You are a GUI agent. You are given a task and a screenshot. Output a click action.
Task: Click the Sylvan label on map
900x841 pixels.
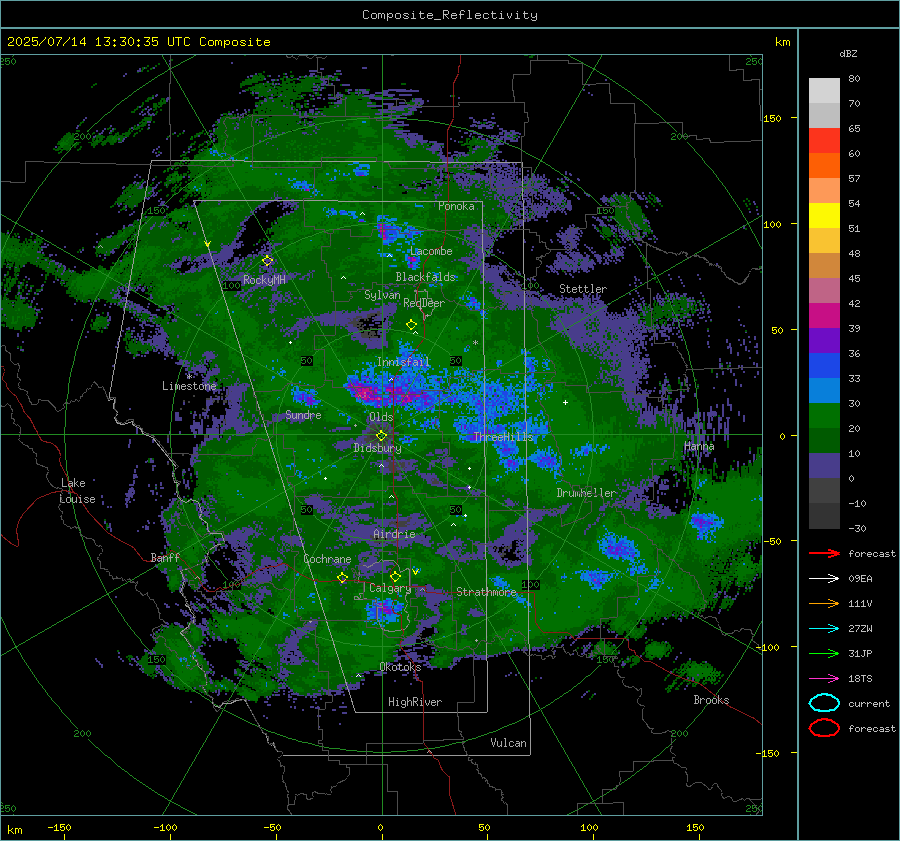[382, 295]
